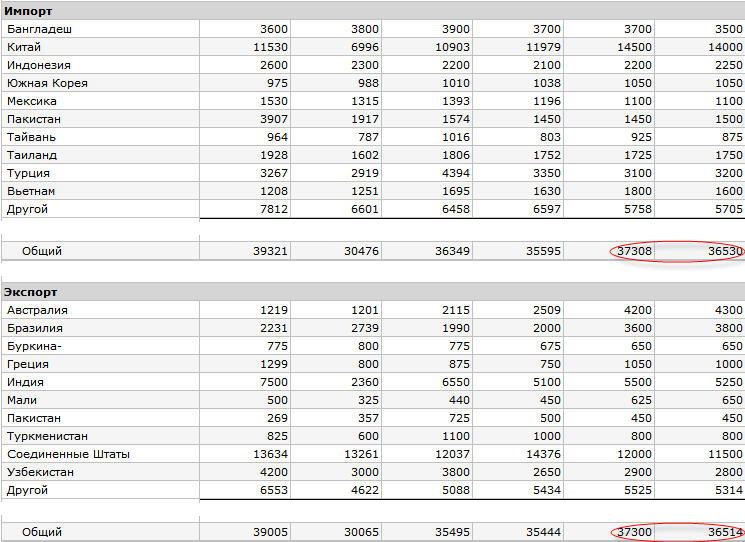Select the Бангладеш row label

40,29
